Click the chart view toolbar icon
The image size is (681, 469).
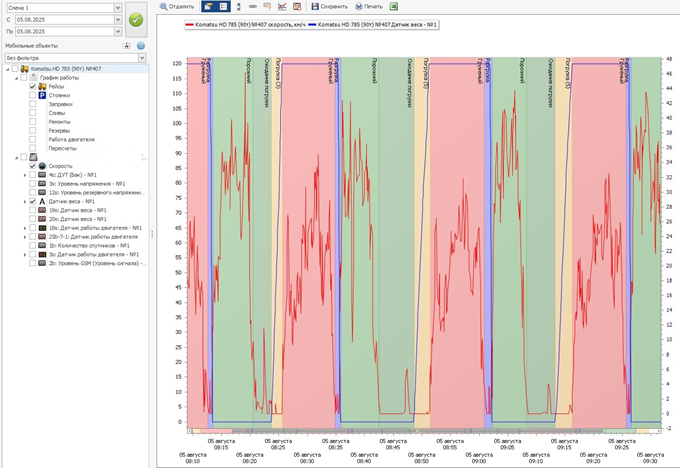click(282, 6)
